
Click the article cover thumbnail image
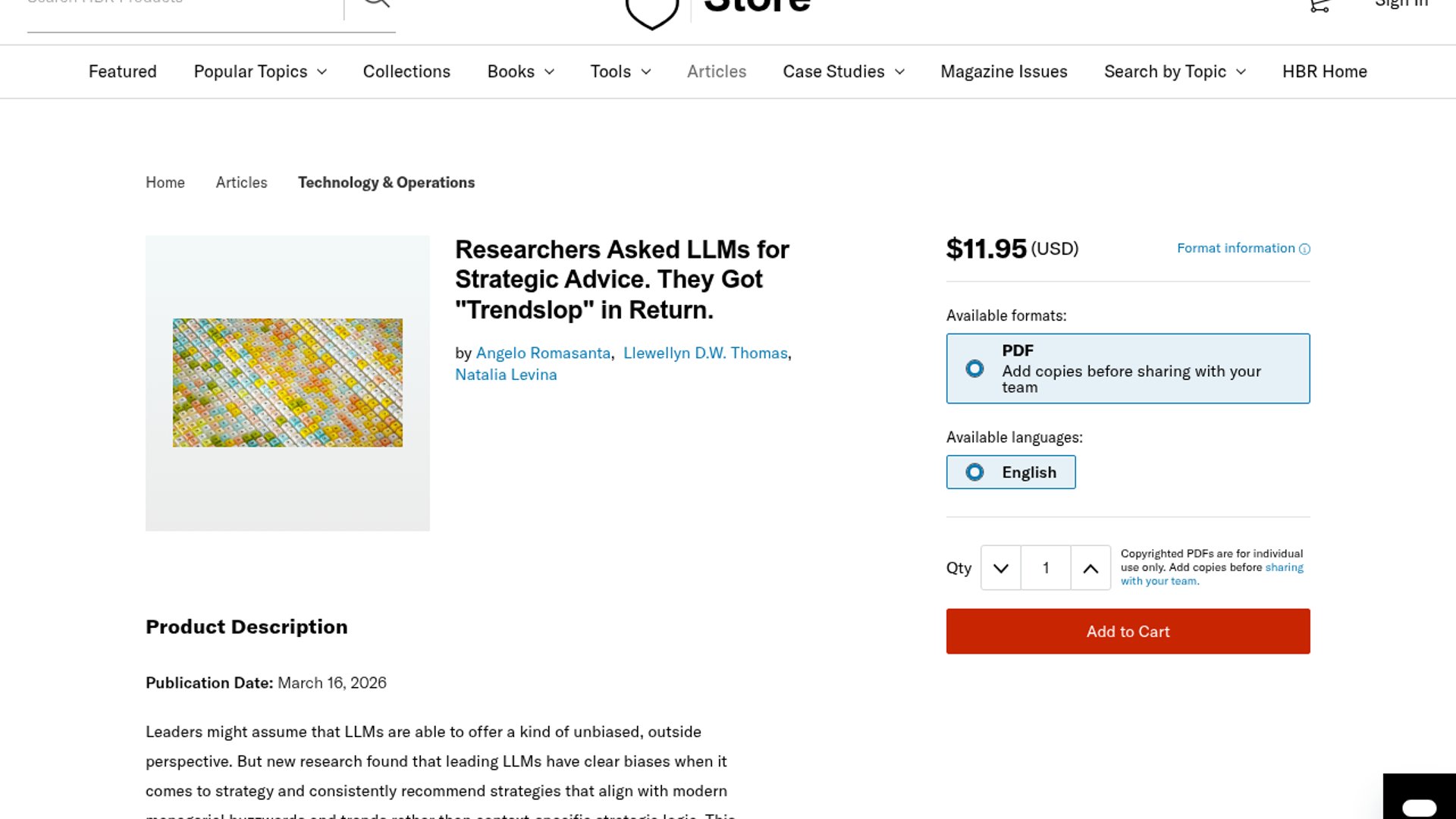point(287,382)
